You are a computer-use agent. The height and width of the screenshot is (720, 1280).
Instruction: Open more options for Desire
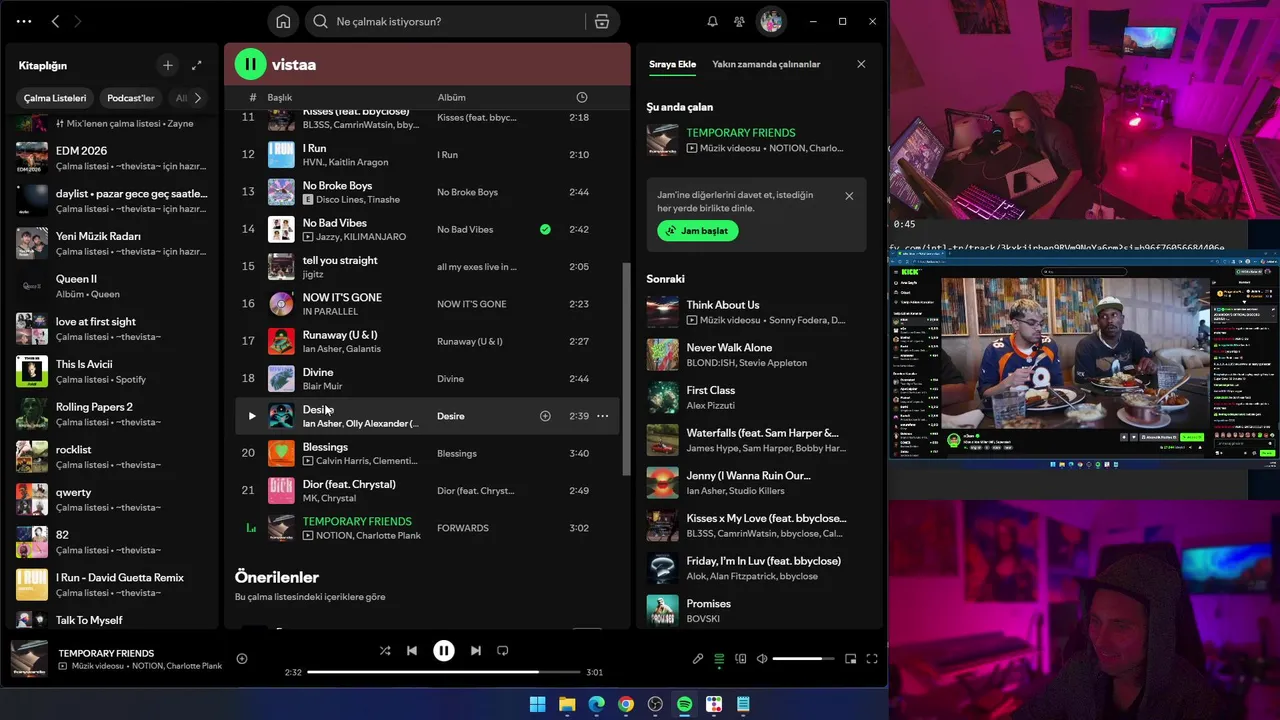(x=602, y=416)
